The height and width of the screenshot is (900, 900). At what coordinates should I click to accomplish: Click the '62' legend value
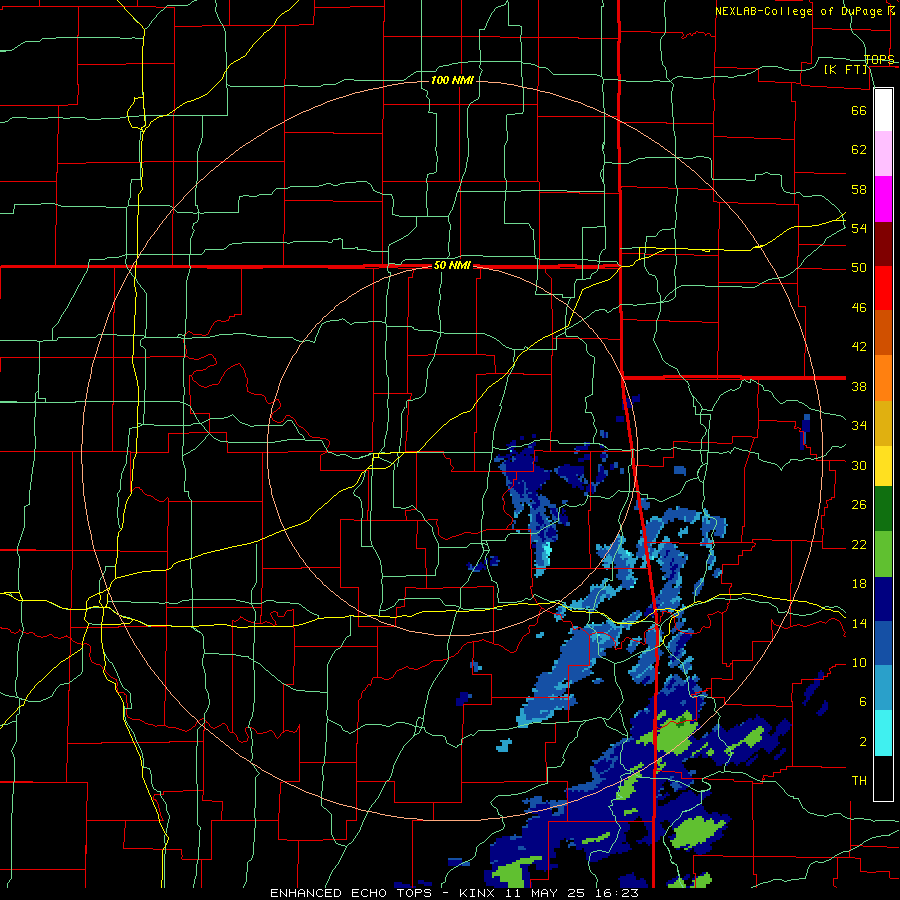(859, 150)
